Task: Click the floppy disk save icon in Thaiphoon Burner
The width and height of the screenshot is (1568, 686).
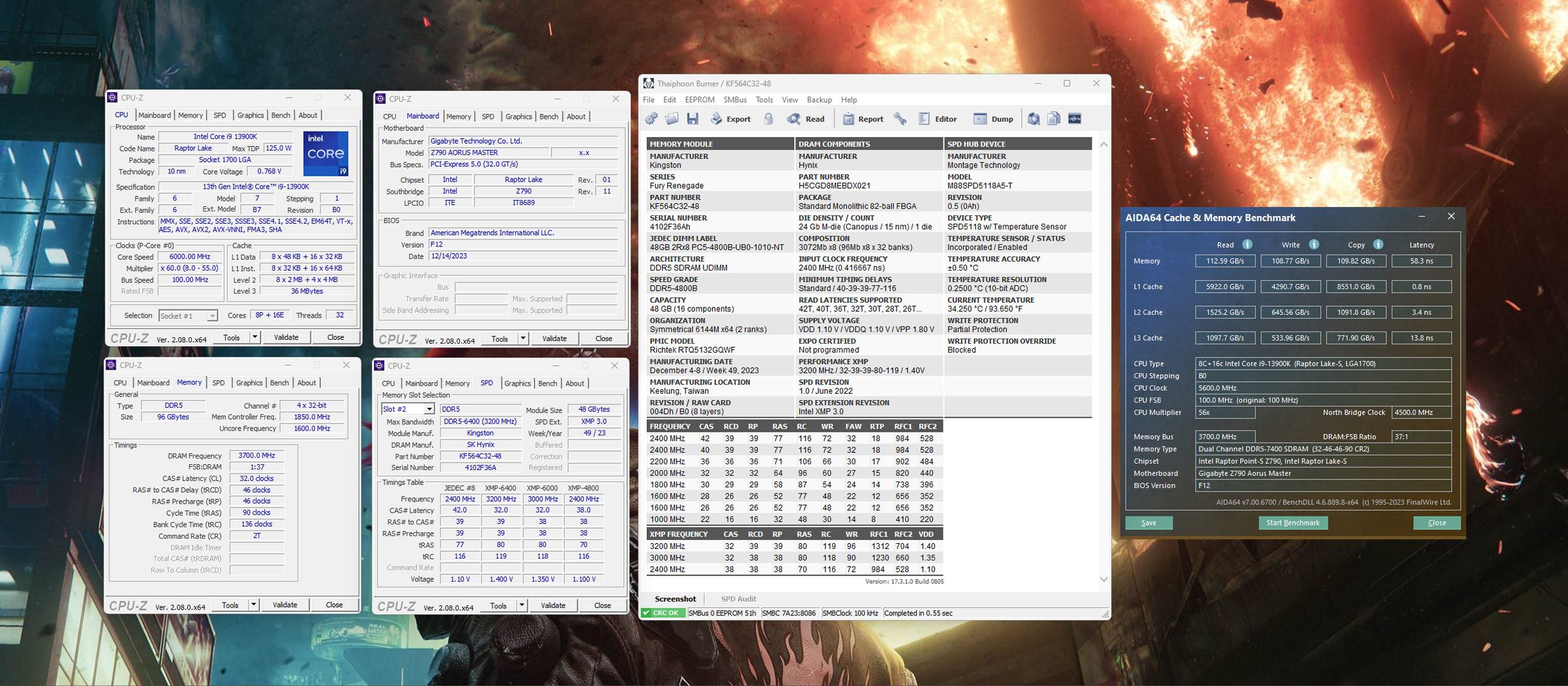Action: (693, 119)
